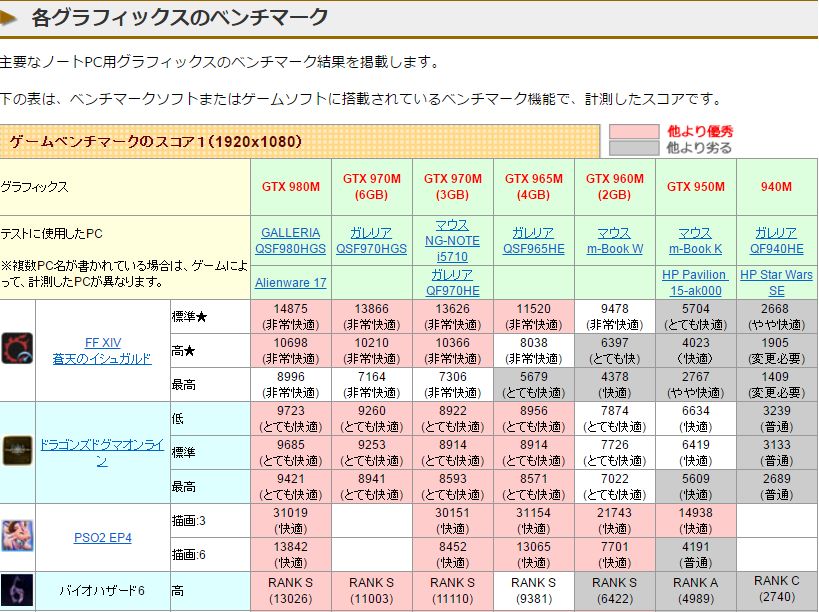
Task: Click the ゲームベンチマークのスコア1 table title
Action: pos(156,141)
